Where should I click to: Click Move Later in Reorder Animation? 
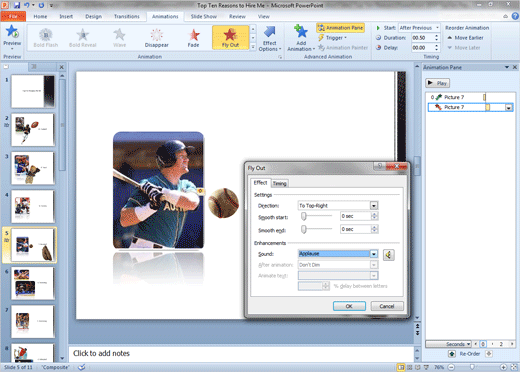click(464, 48)
